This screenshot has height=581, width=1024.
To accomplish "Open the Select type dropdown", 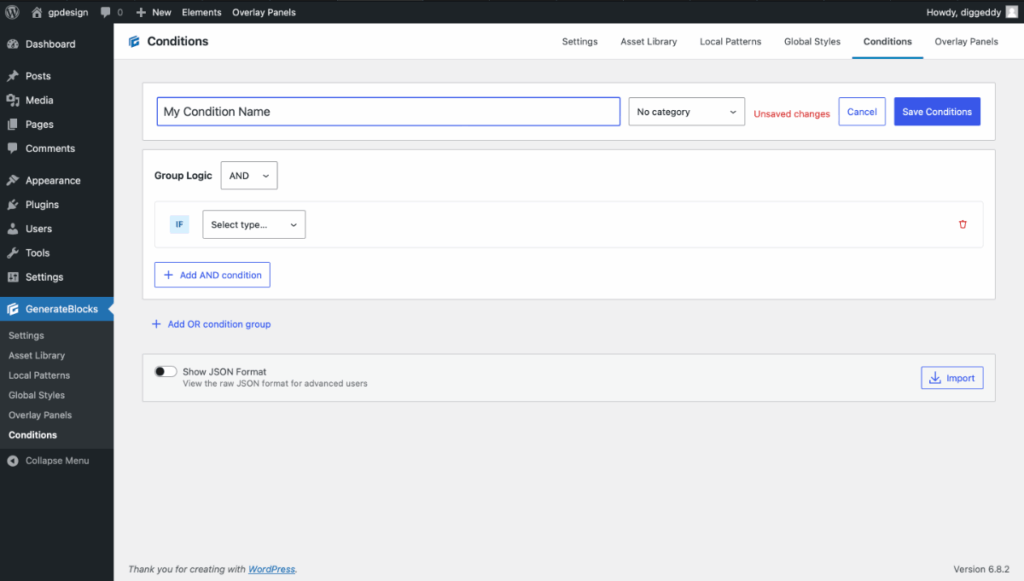I will click(x=254, y=225).
